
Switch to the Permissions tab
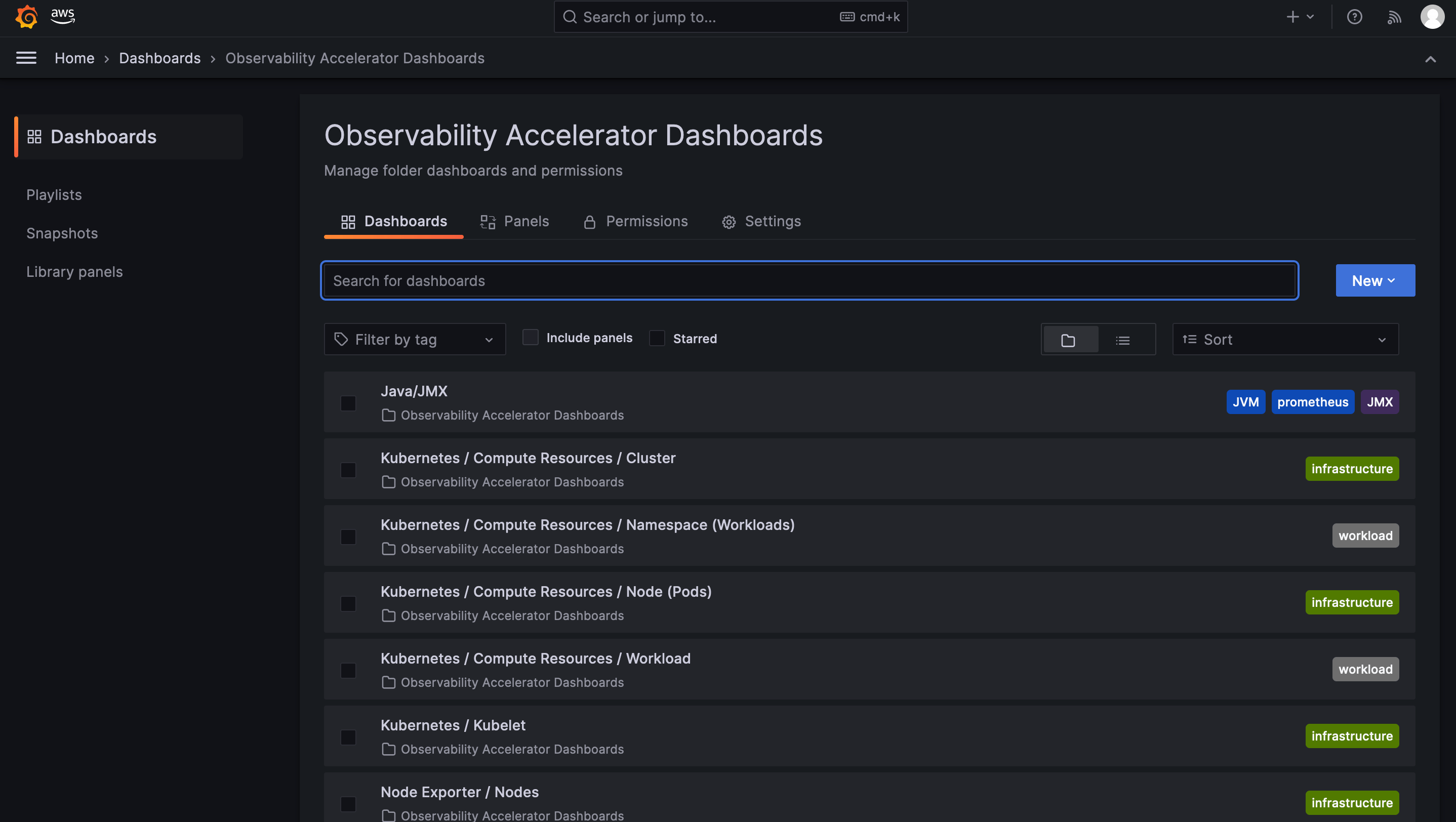click(x=636, y=221)
